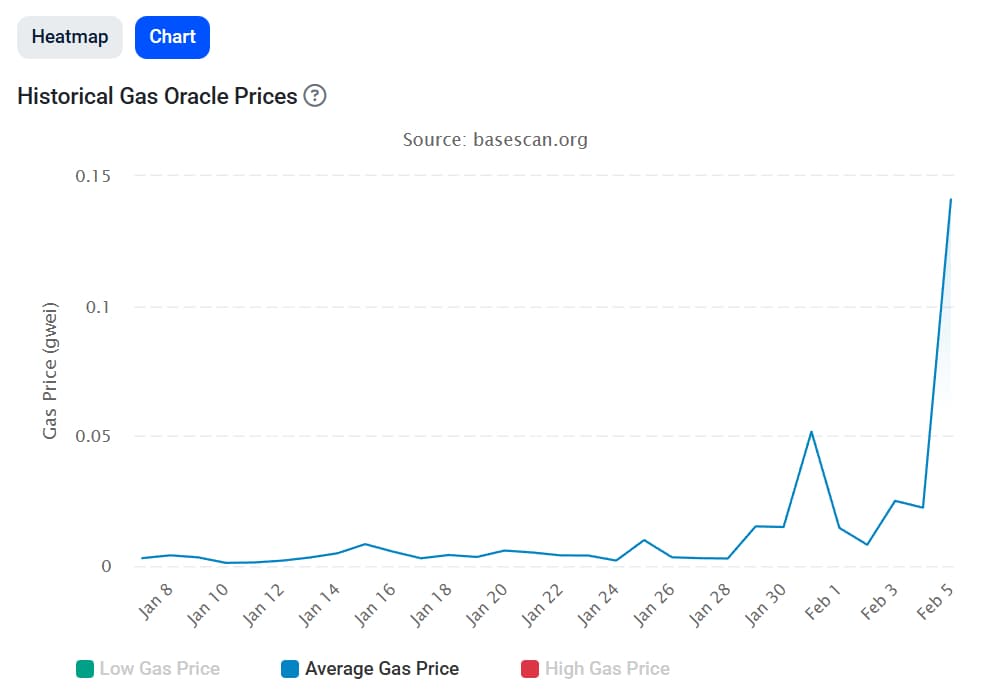Click the small Jan 25 bump on line
This screenshot has width=985, height=700.
point(645,540)
